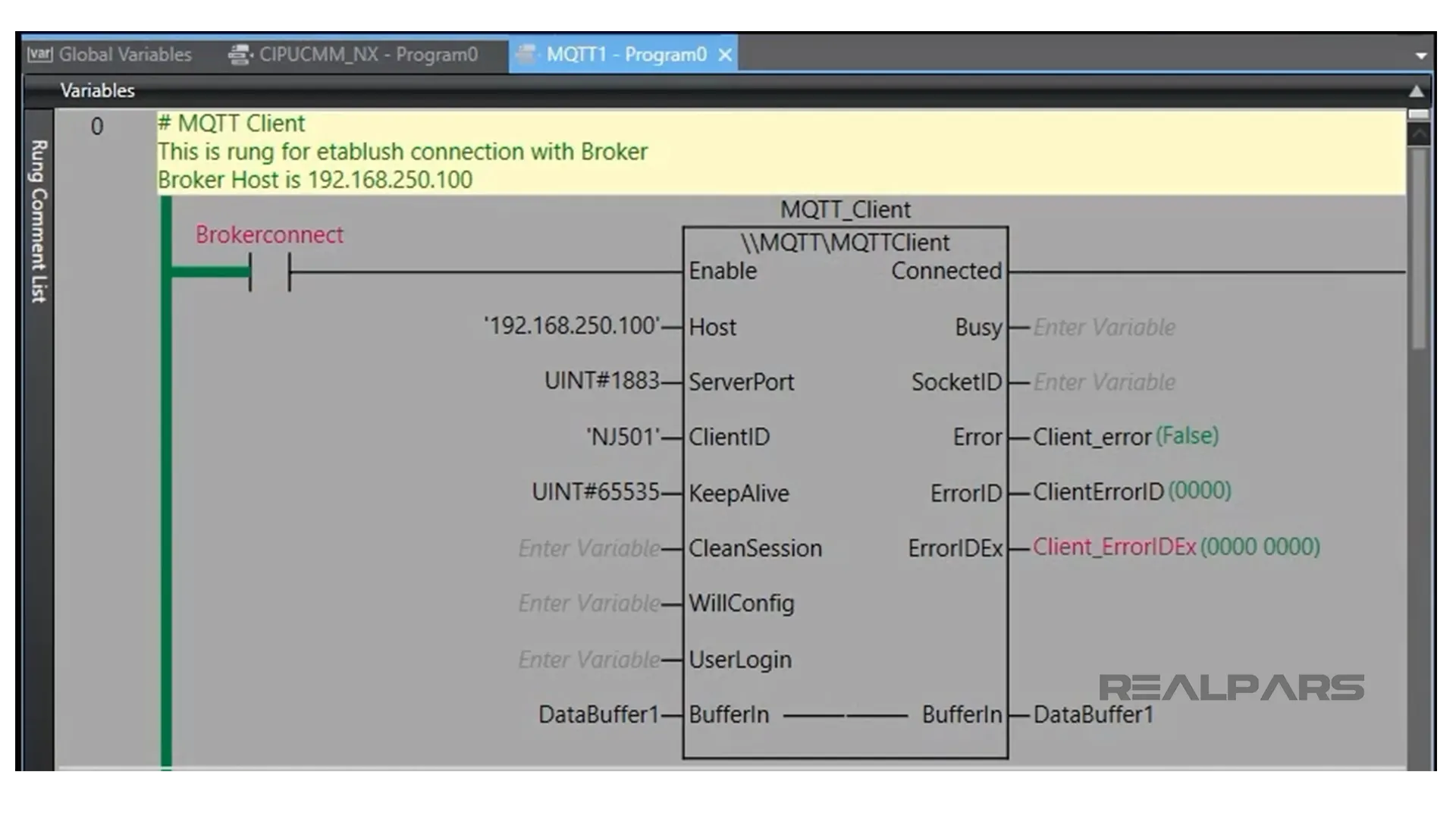
Task: Assign a variable to the SocketID output
Action: coord(1103,382)
